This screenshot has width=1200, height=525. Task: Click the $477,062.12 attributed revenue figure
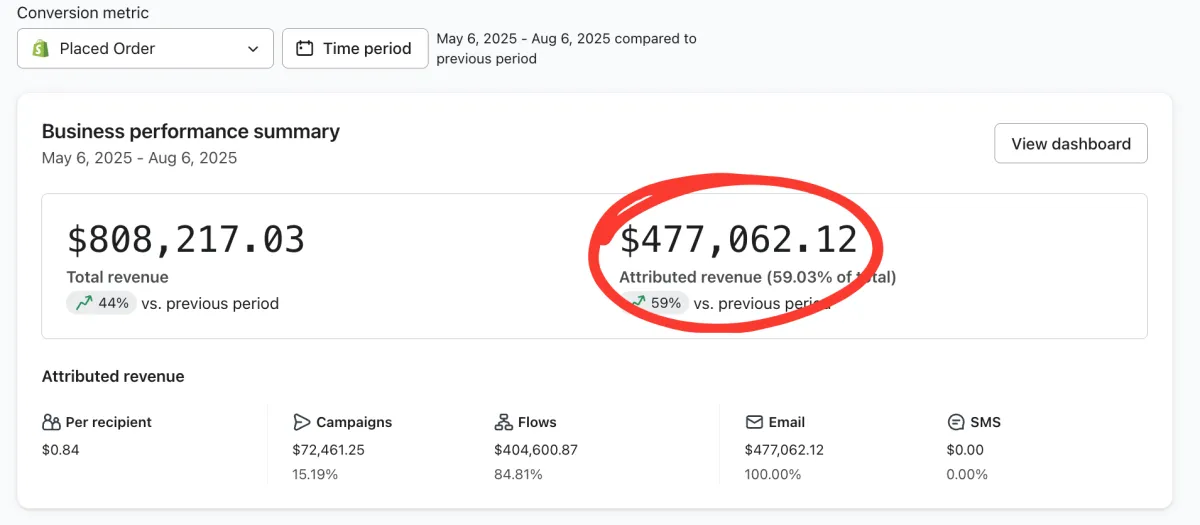click(738, 240)
